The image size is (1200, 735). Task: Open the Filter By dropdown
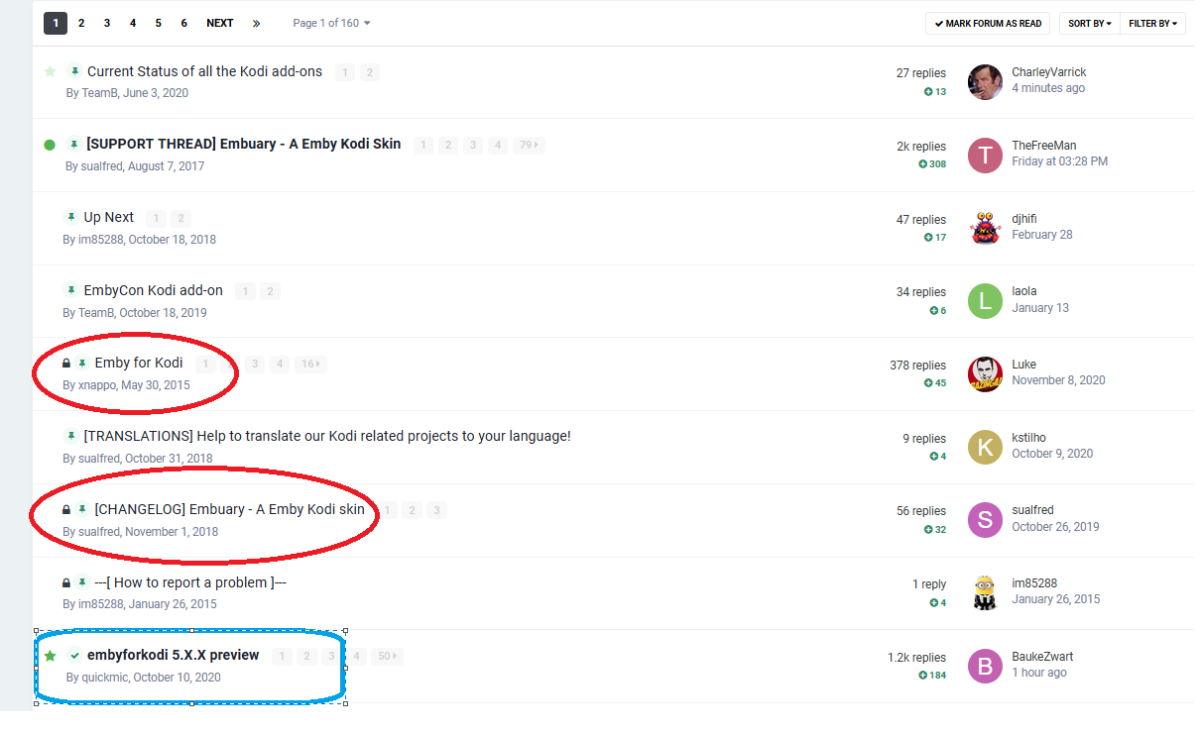[1153, 23]
